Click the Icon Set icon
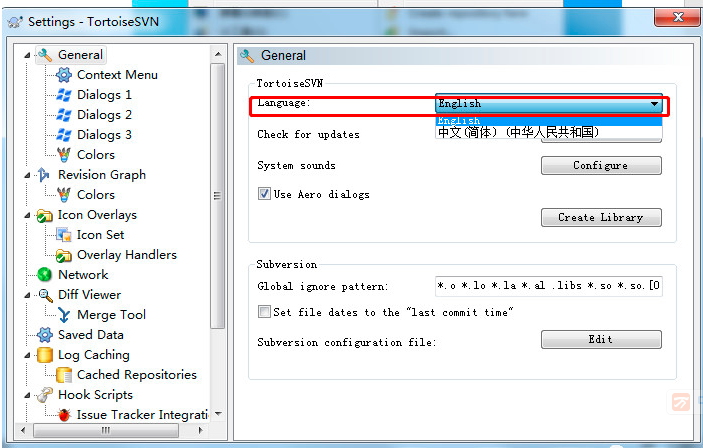Viewport: 703px width, 448px height. pyautogui.click(x=64, y=235)
